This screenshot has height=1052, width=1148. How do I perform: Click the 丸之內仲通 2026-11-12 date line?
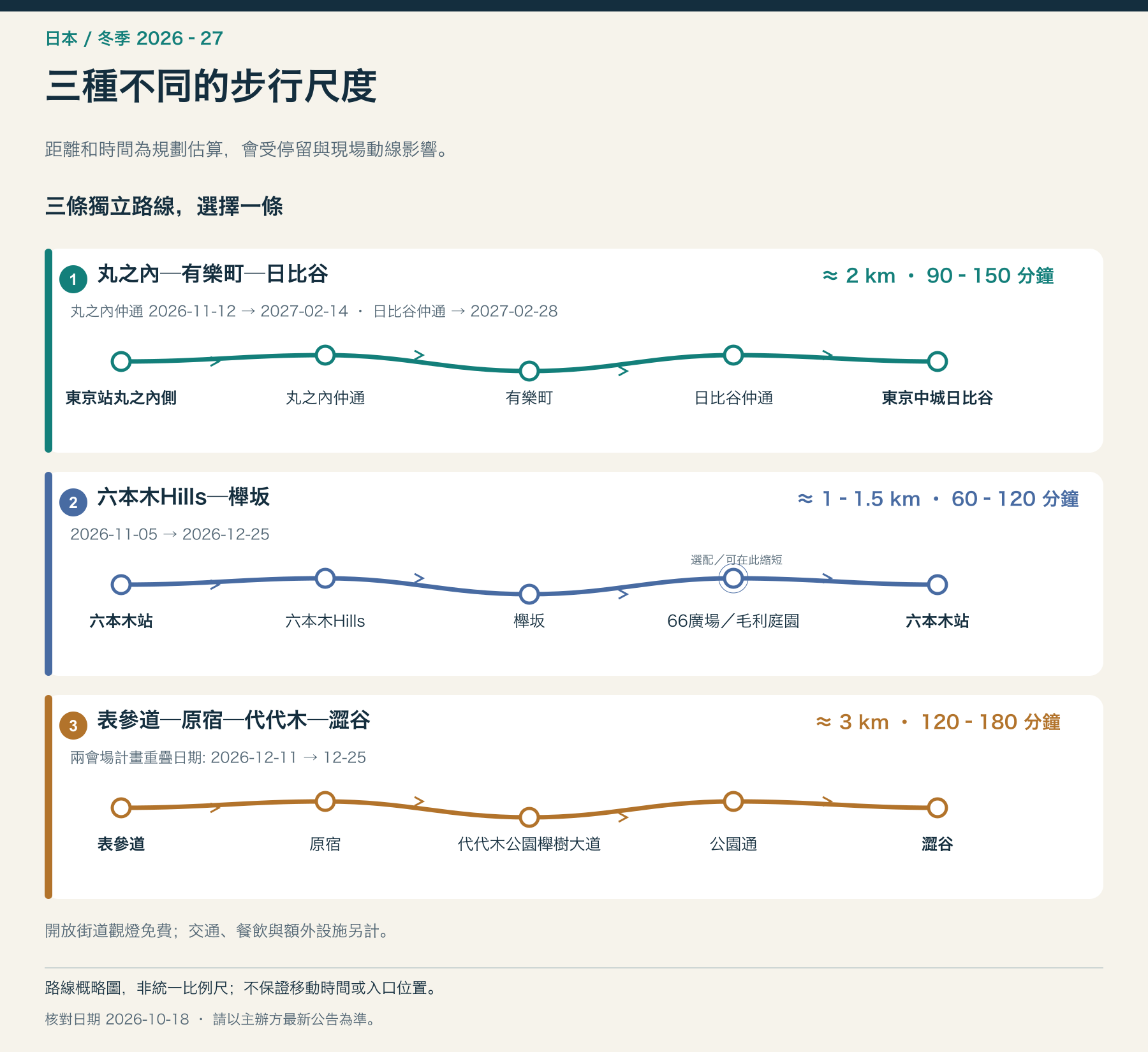[x=314, y=311]
